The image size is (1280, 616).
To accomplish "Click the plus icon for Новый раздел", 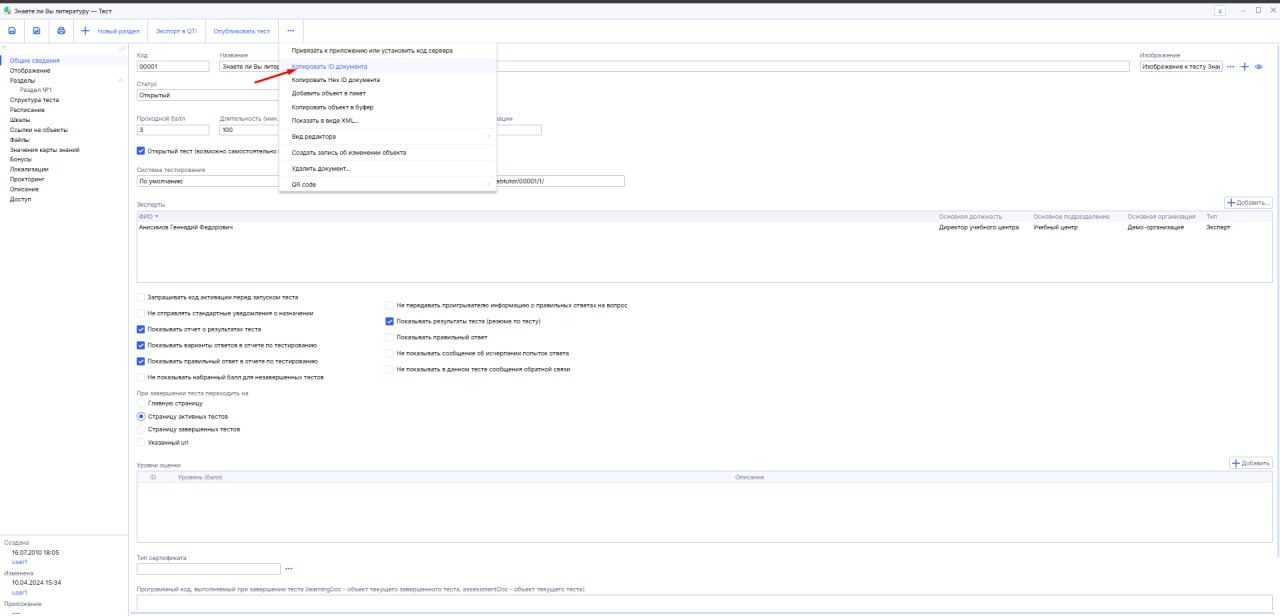I will [x=85, y=31].
